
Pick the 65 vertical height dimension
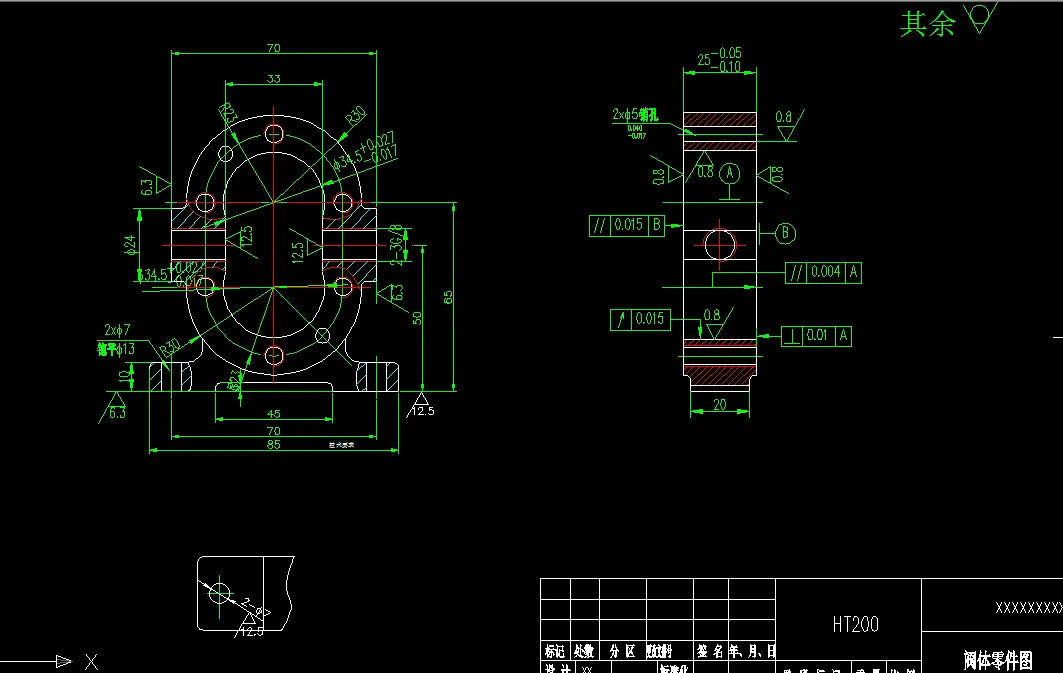tap(448, 297)
